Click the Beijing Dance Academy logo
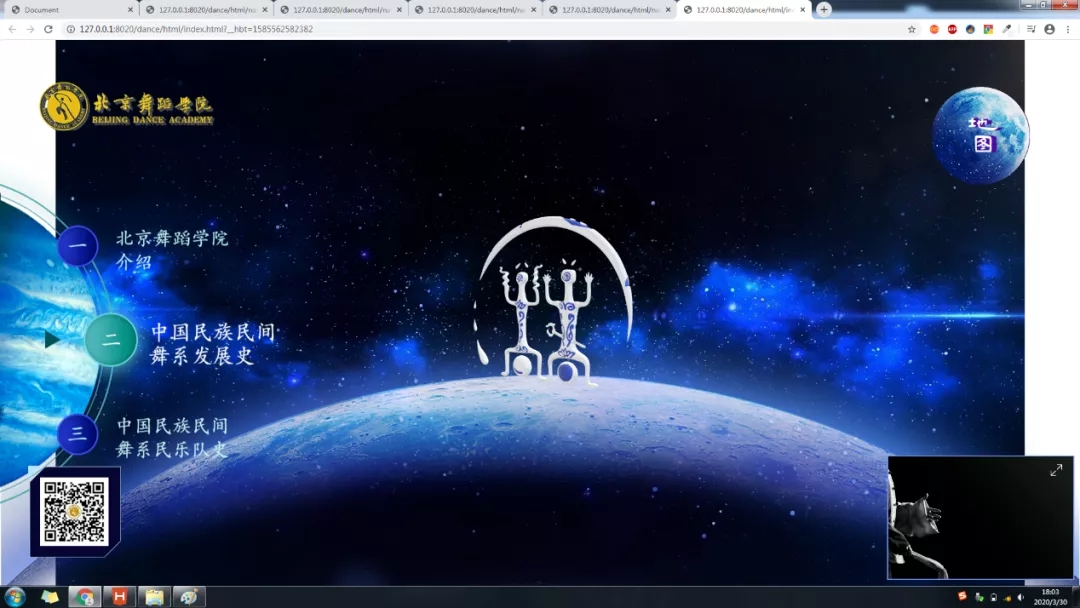Viewport: 1080px width, 608px height. click(x=127, y=107)
